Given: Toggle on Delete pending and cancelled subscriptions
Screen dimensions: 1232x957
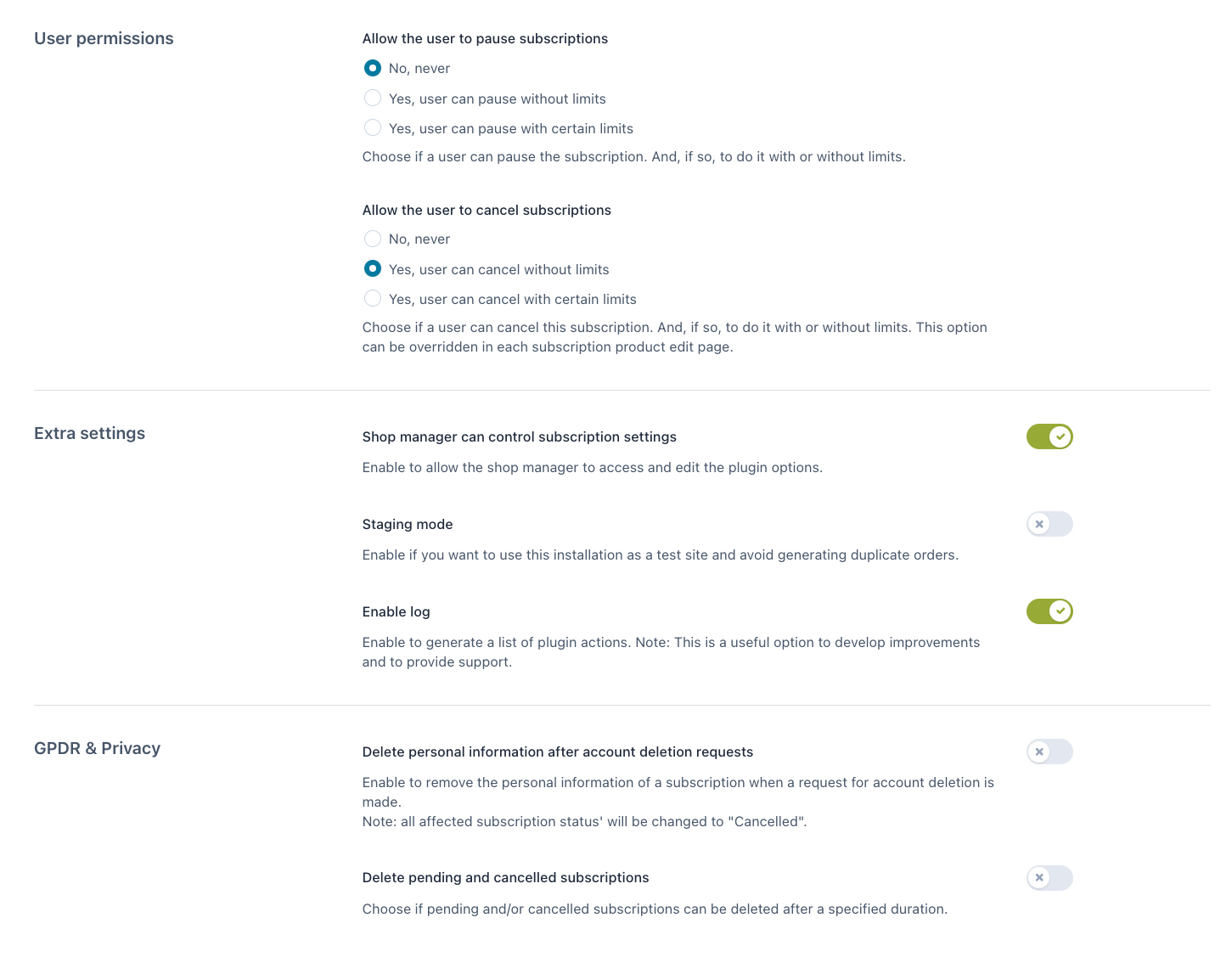Looking at the screenshot, I should tap(1049, 877).
